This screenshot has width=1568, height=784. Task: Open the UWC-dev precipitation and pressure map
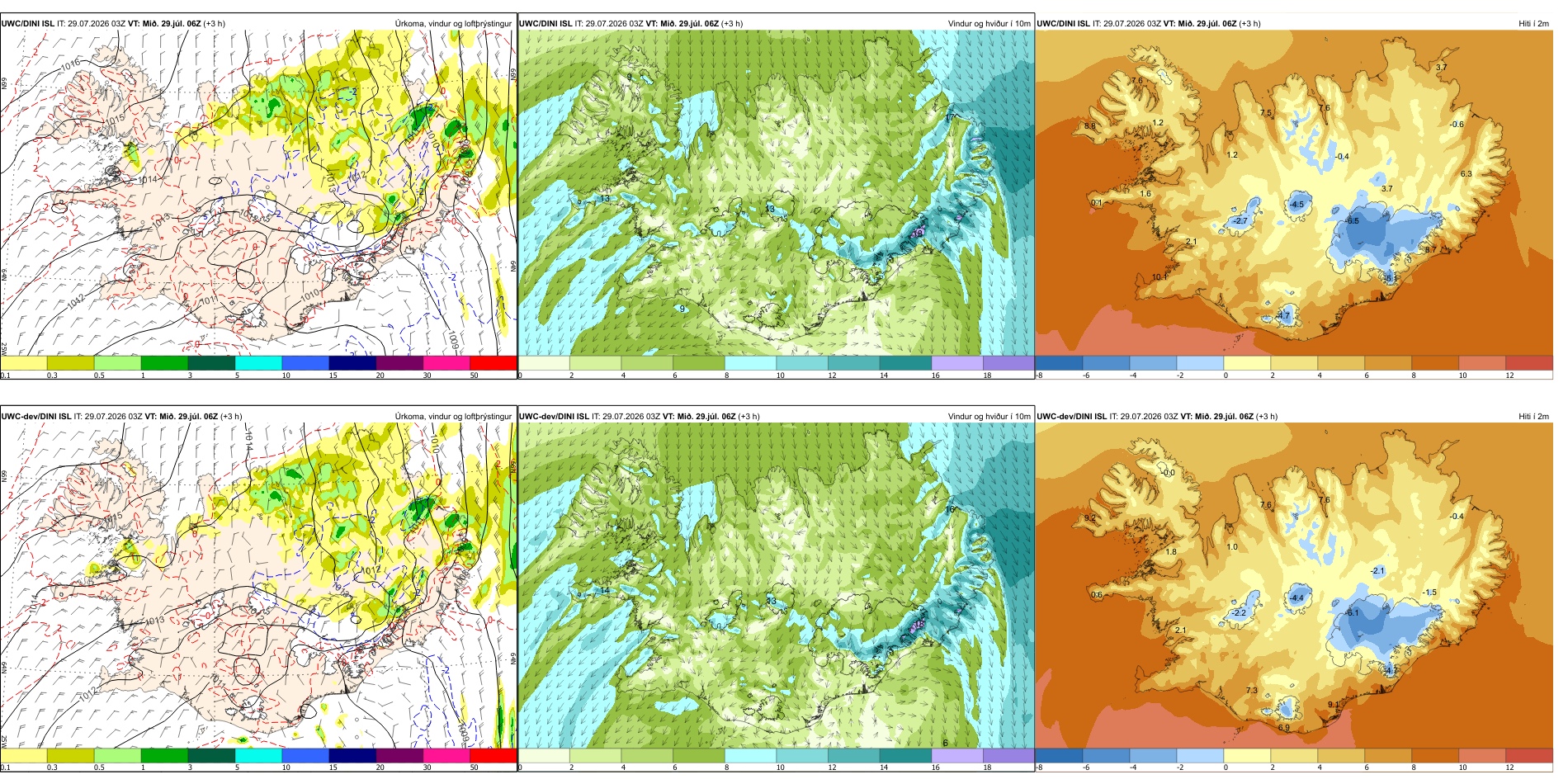258,586
